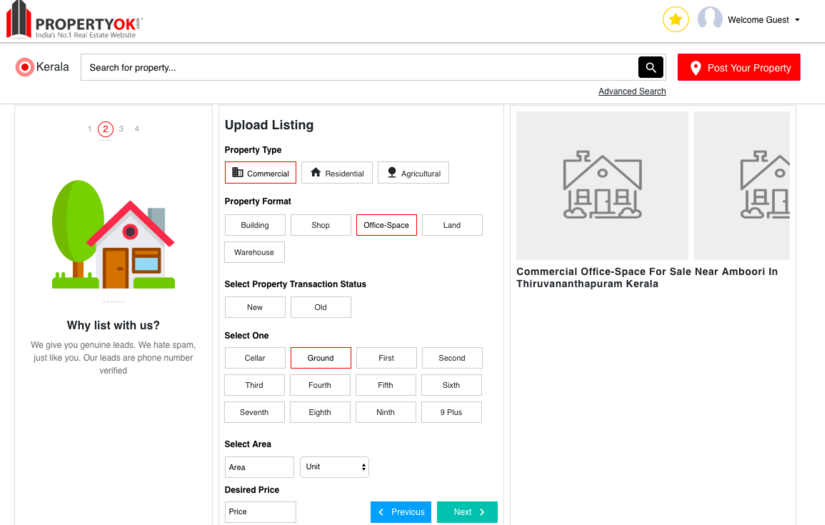Pick the Second floor option
Viewport: 825px width, 525px height.
(452, 358)
